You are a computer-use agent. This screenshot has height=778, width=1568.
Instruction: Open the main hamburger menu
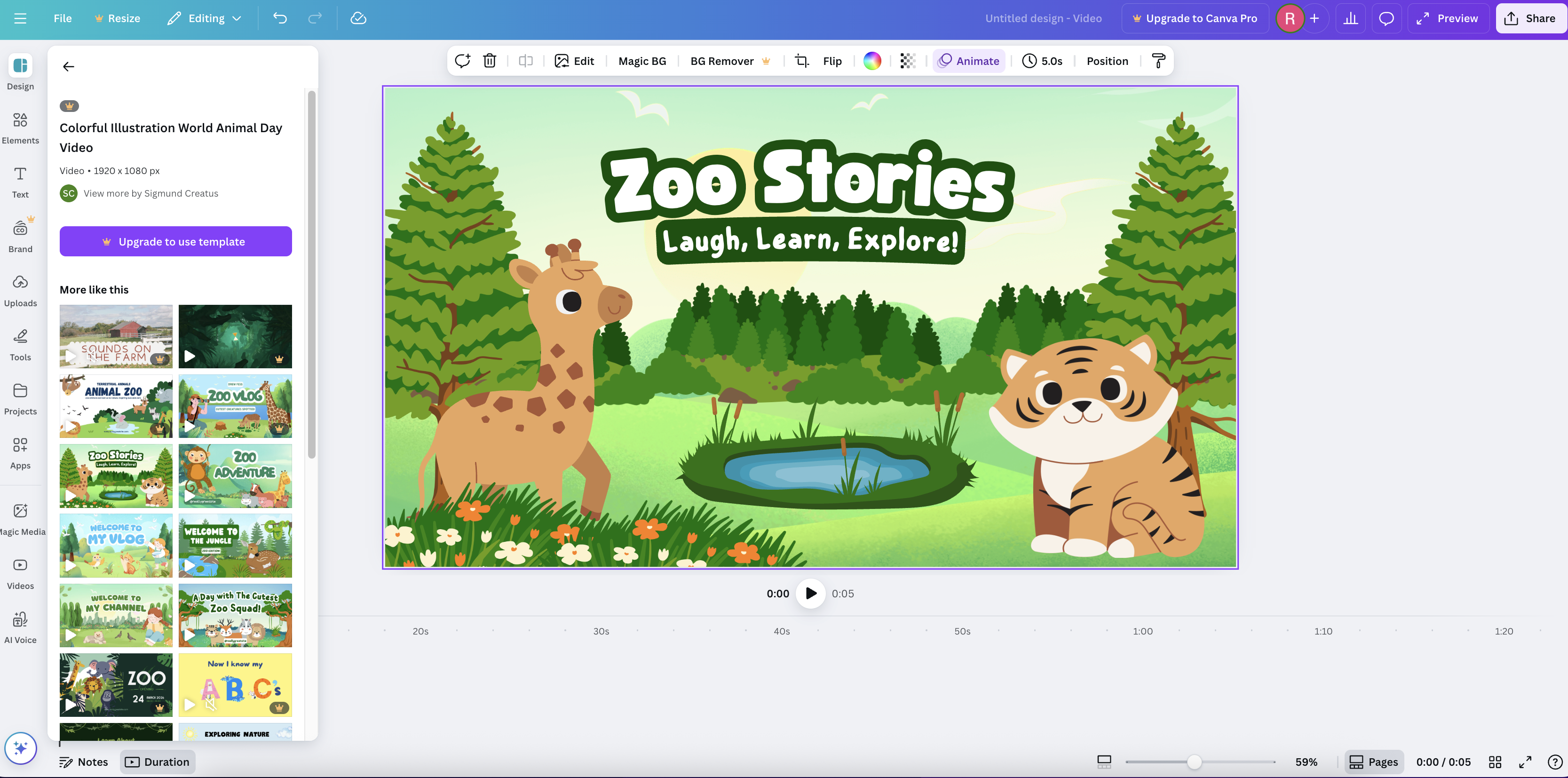tap(20, 18)
